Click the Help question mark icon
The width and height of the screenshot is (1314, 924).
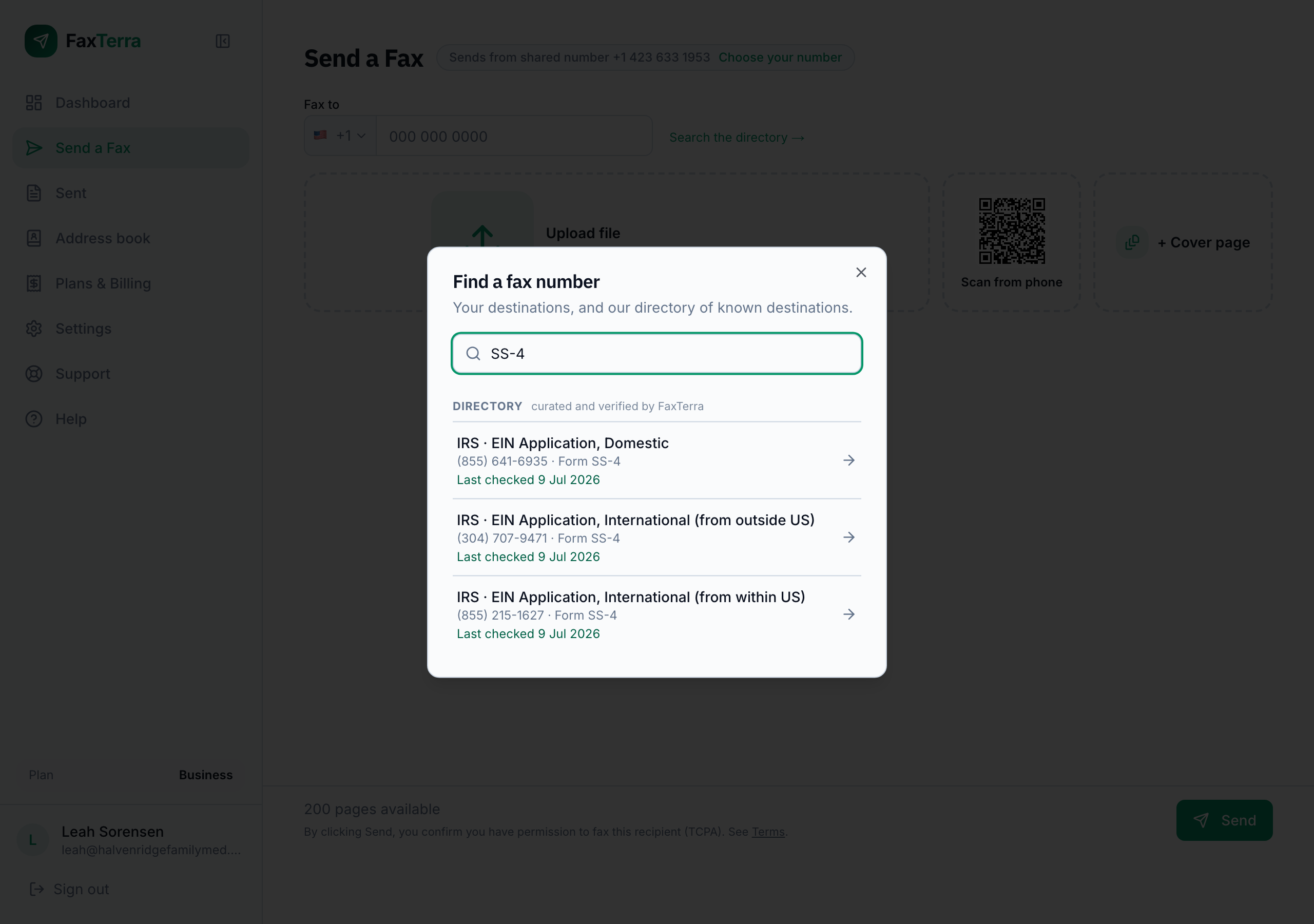coord(34,419)
